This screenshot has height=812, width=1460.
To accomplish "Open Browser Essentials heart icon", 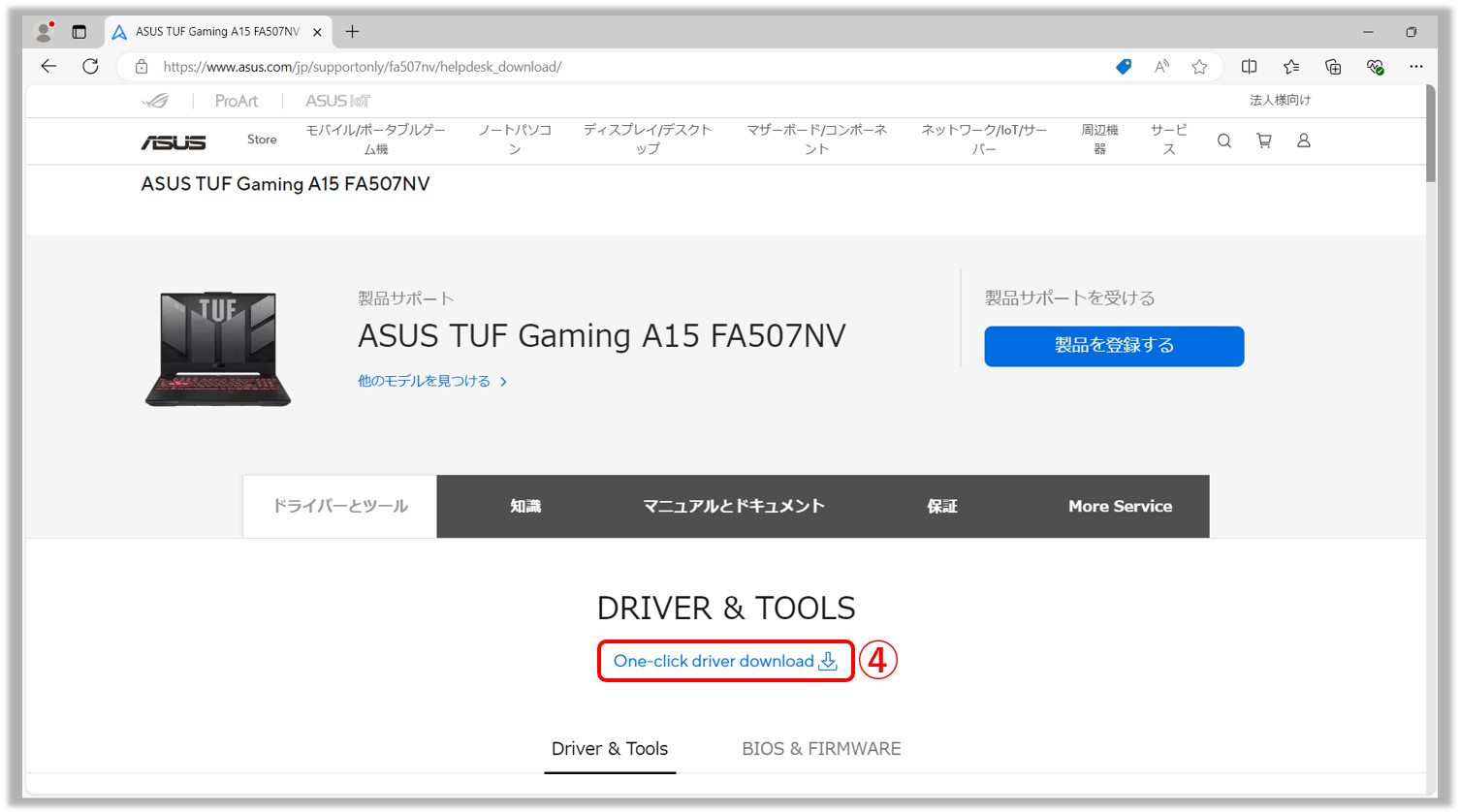I will [x=1375, y=67].
